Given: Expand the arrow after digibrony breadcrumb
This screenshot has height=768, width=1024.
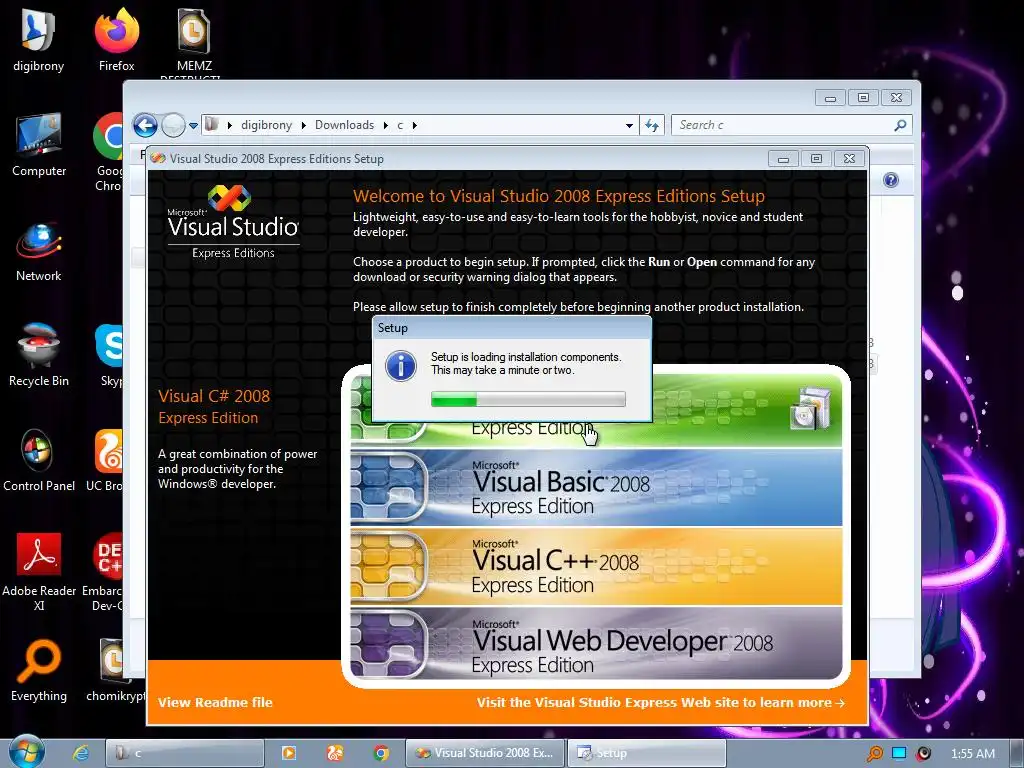Looking at the screenshot, I should point(304,125).
